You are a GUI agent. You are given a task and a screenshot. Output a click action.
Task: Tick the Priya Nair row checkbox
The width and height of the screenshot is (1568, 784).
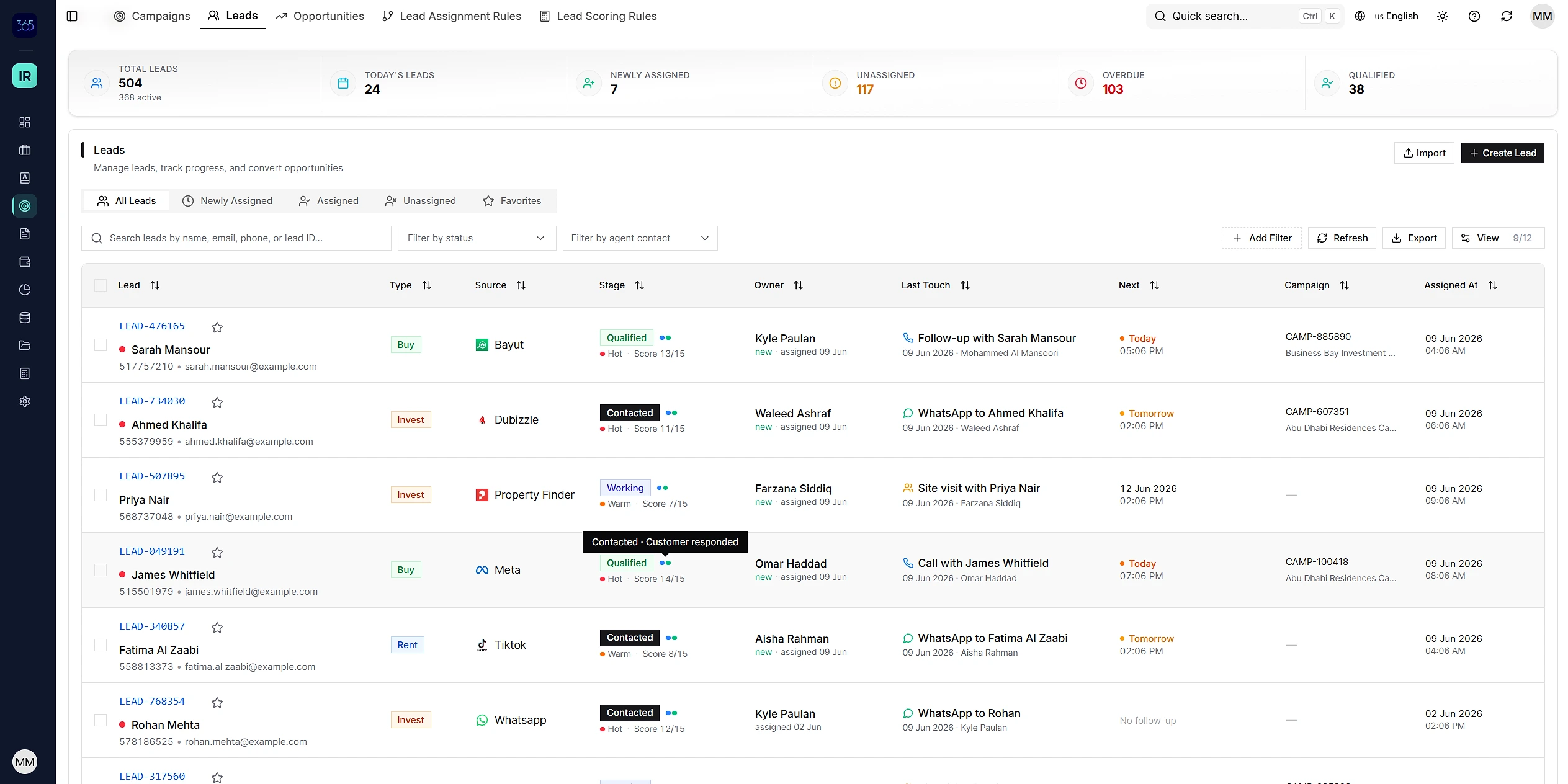tap(101, 495)
